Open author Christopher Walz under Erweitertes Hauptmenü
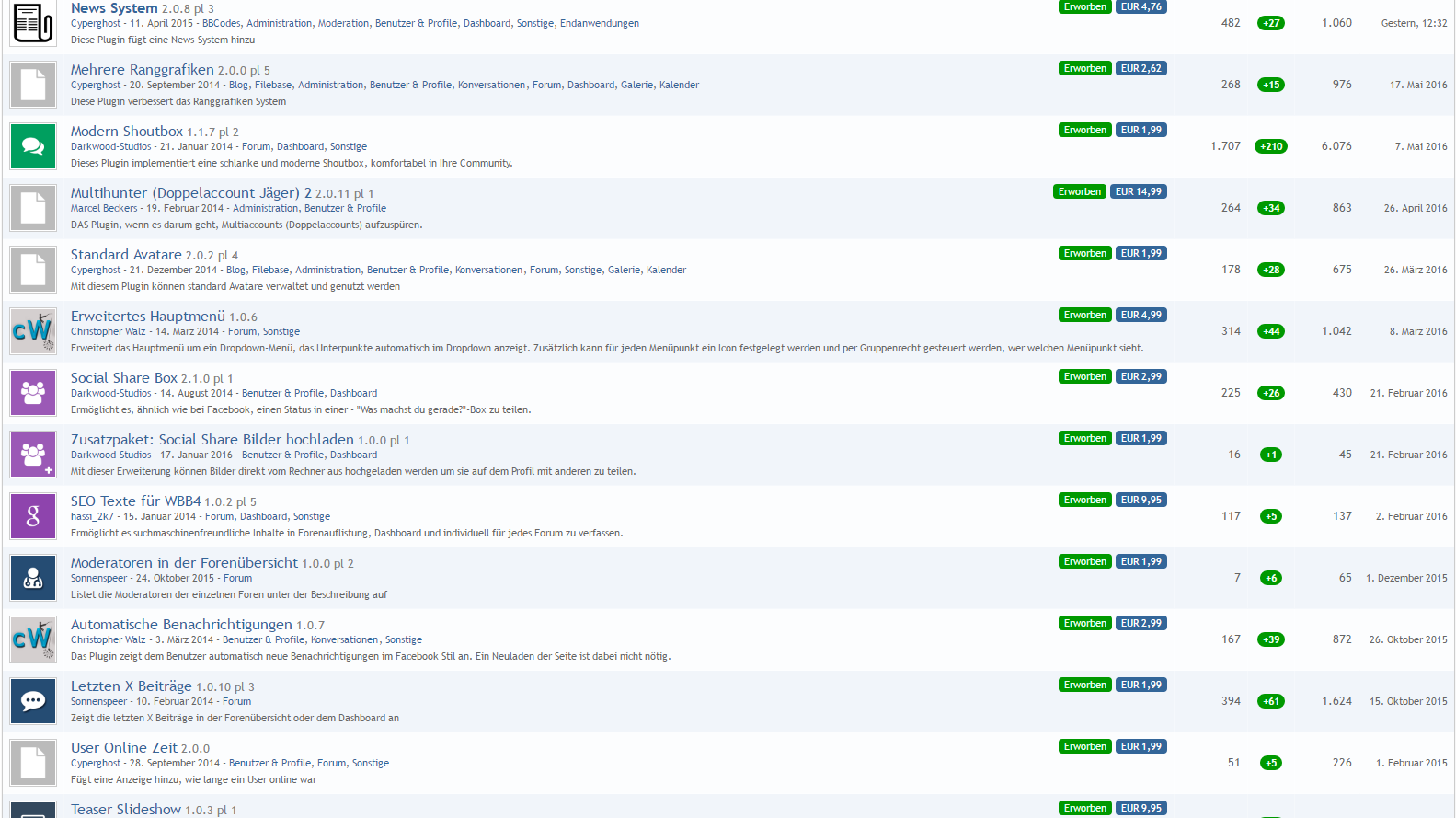The height and width of the screenshot is (818, 1456). coord(108,332)
